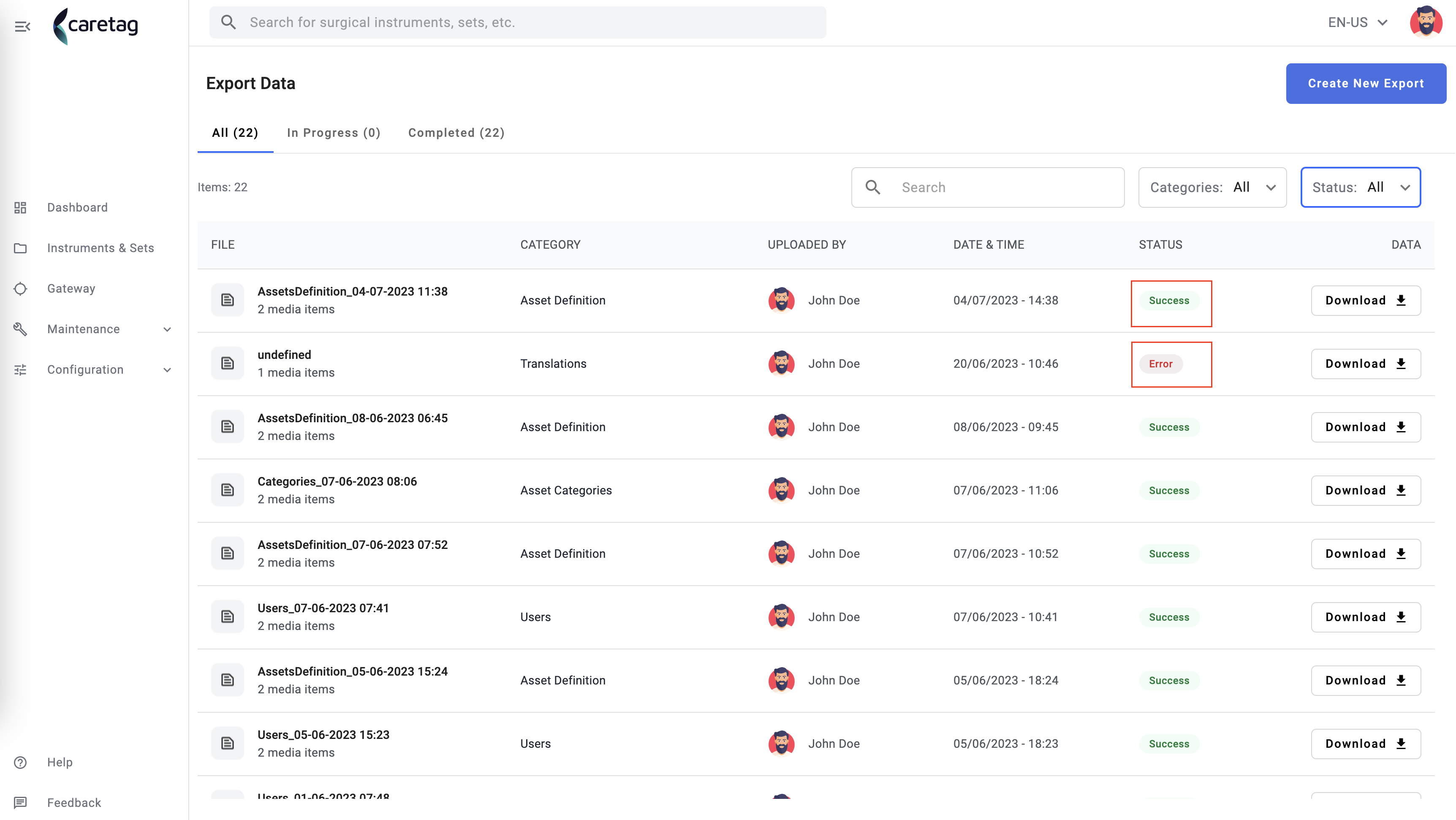The width and height of the screenshot is (1456, 820).
Task: Click the table search magnifier icon
Action: click(873, 187)
